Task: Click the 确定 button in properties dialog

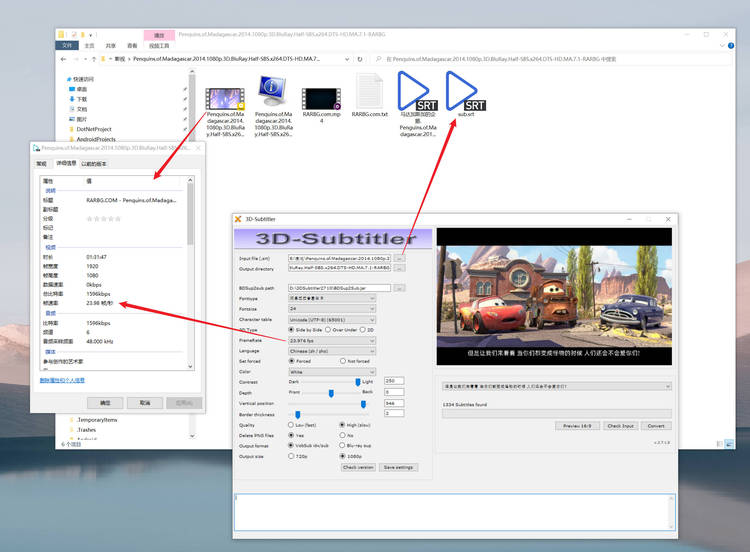Action: point(105,403)
